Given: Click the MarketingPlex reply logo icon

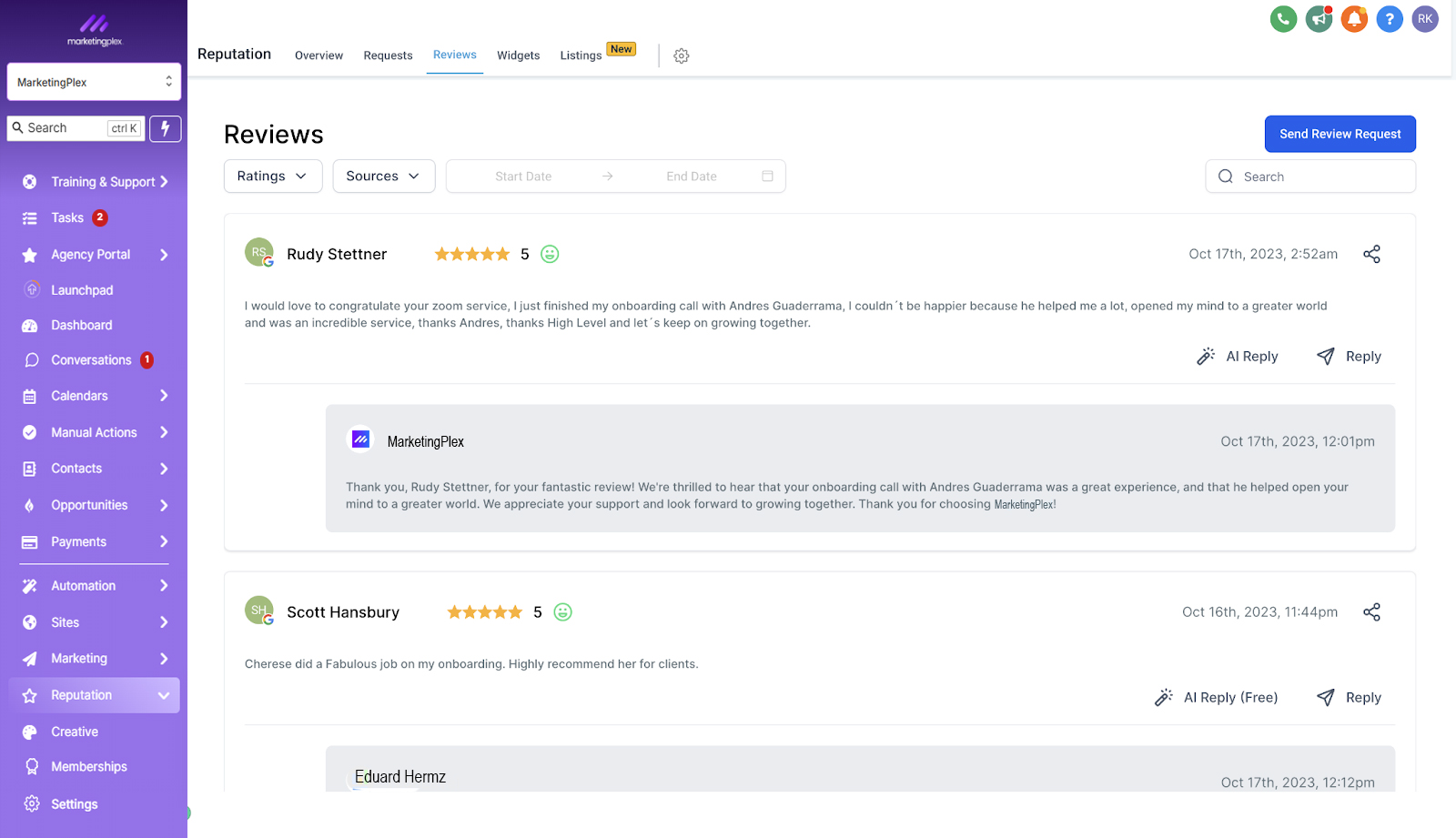Looking at the screenshot, I should (x=361, y=439).
